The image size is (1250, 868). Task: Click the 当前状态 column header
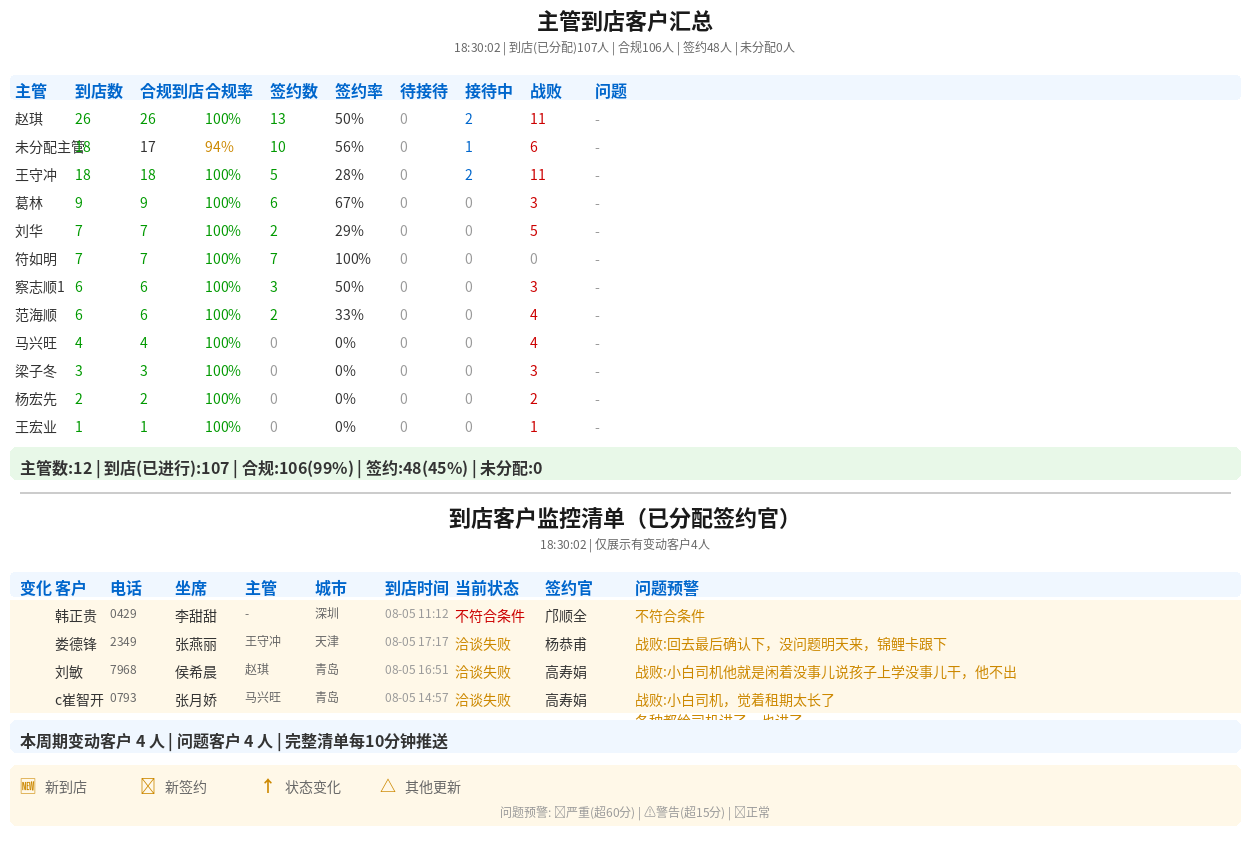pyautogui.click(x=487, y=588)
